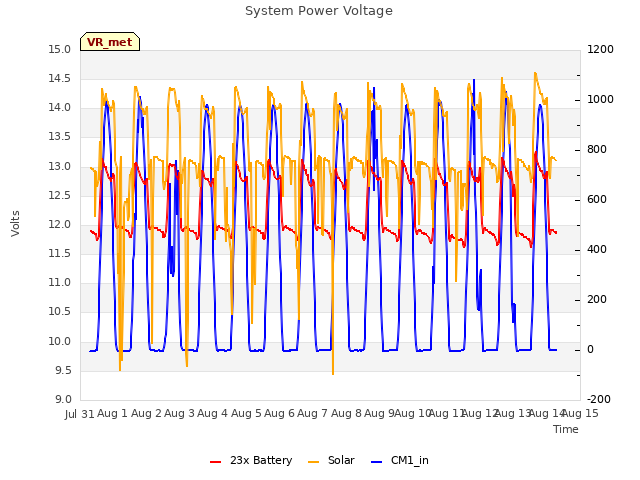
Task: Click the Aug 3 date label
Action: pyautogui.click(x=180, y=413)
